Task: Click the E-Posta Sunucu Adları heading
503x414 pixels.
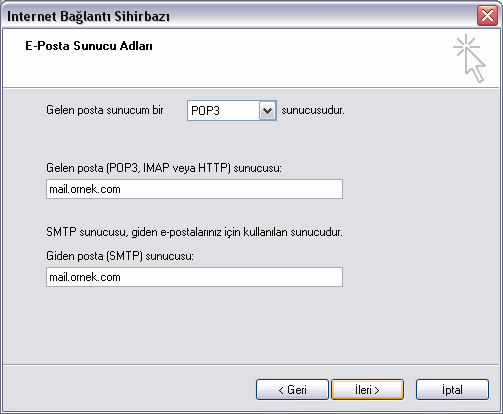Action: [x=89, y=46]
